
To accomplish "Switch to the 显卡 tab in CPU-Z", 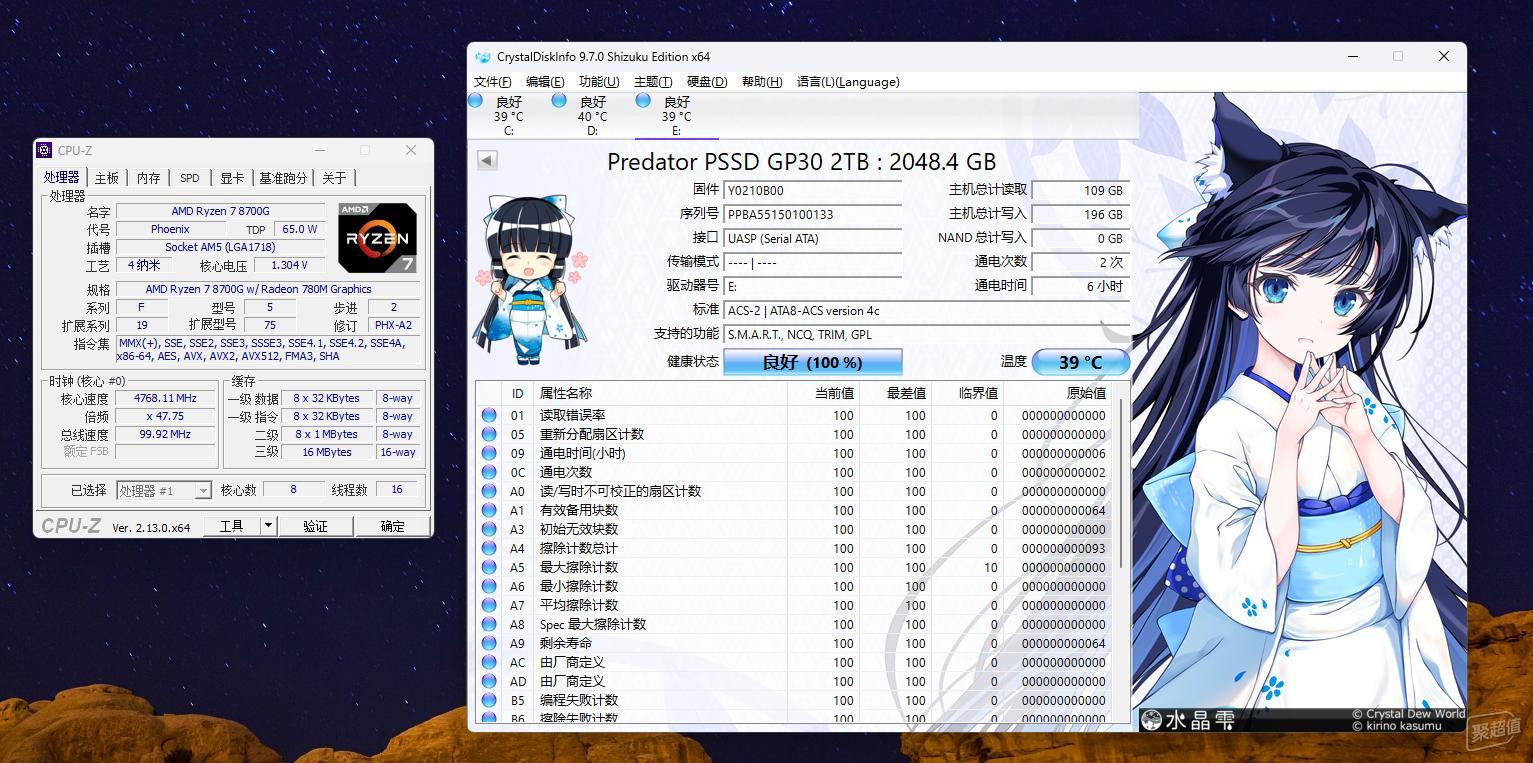I will coord(231,178).
